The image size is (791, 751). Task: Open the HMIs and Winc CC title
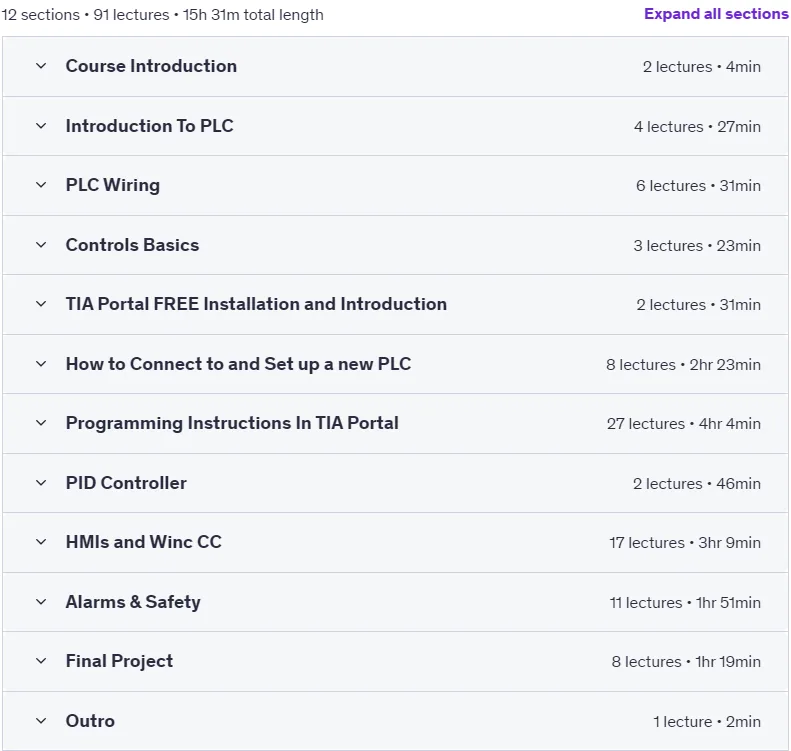point(144,542)
